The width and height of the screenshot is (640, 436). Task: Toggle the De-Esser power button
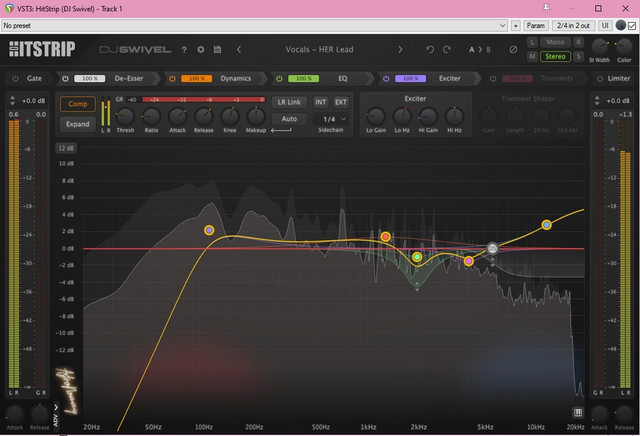65,78
